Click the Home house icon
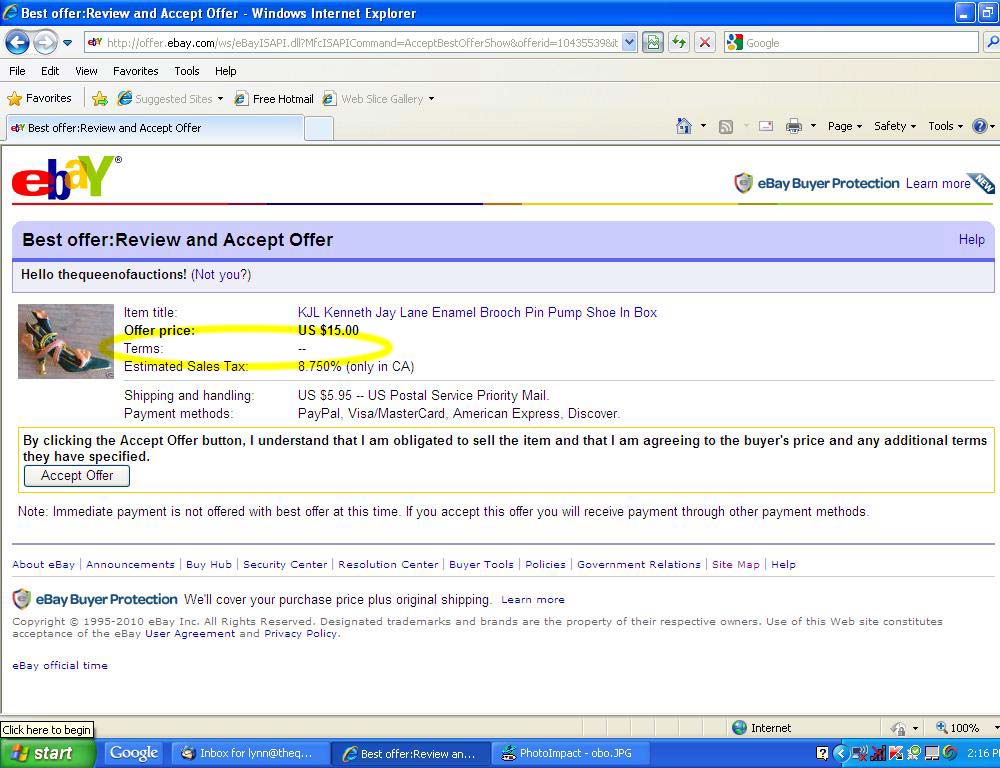The image size is (1000, 768). coord(684,126)
